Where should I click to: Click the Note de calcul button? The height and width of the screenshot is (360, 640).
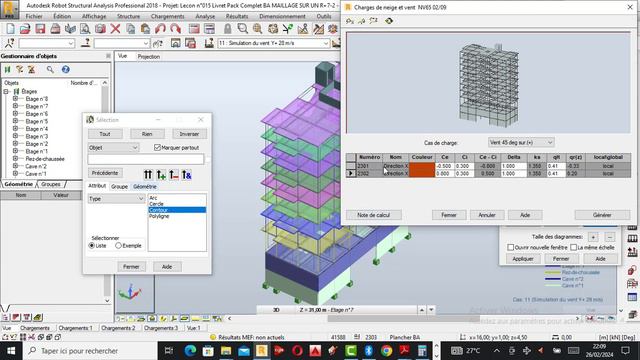click(373, 215)
